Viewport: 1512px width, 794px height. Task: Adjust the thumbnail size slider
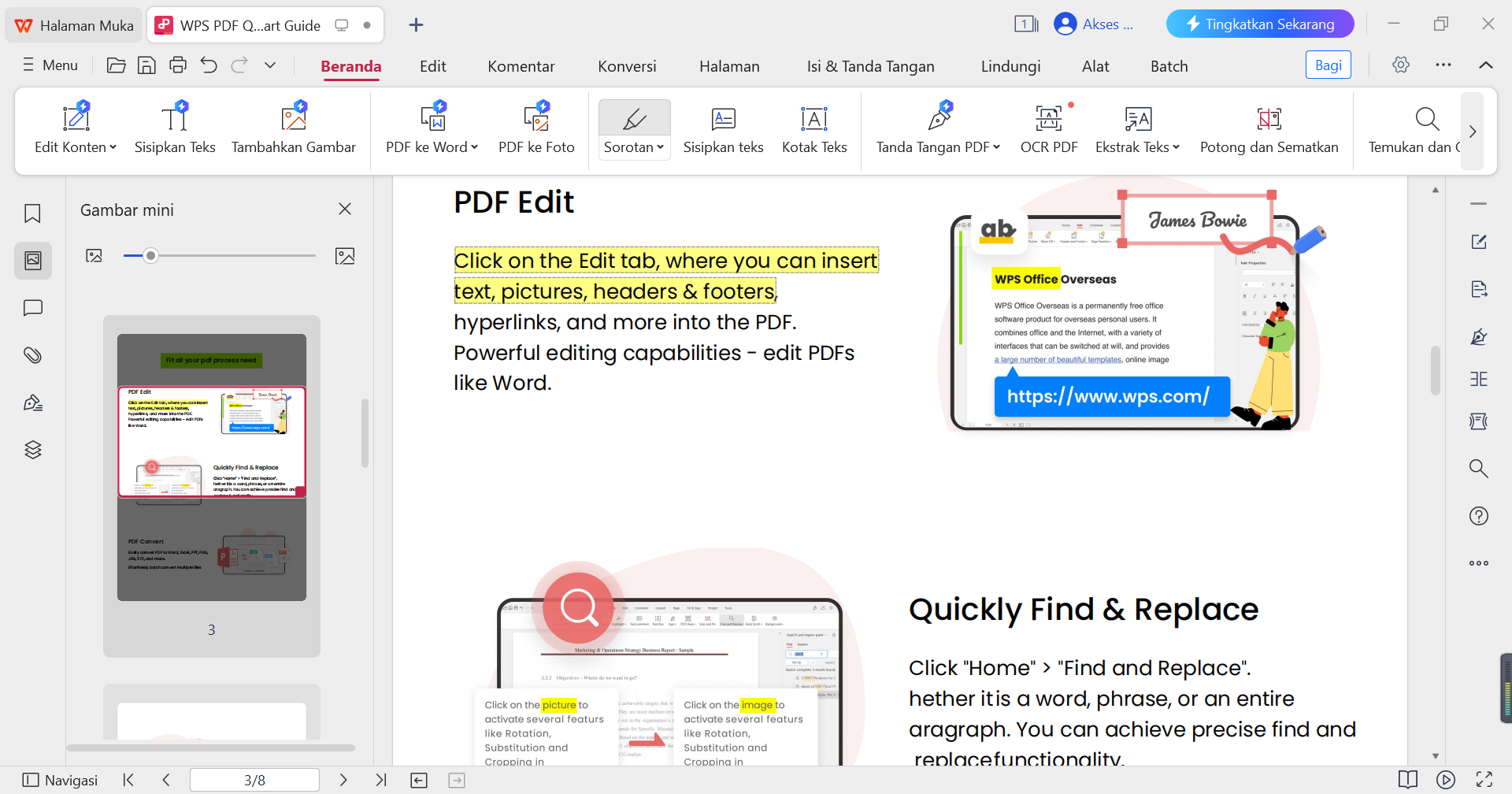[150, 254]
